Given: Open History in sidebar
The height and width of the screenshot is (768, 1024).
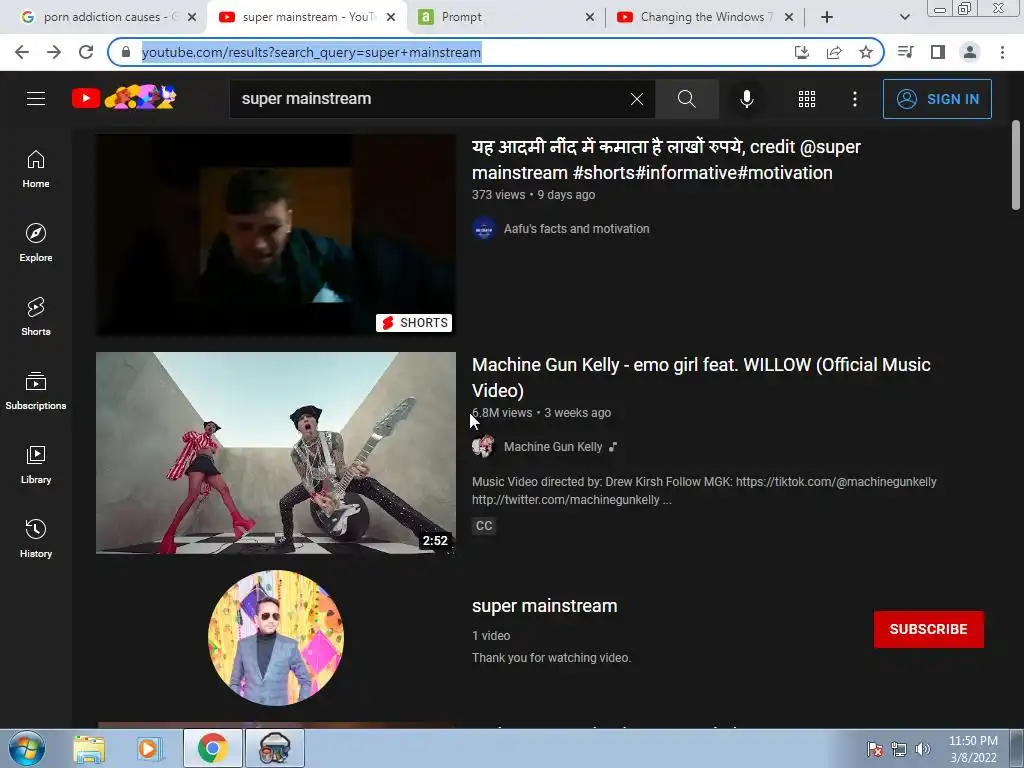Looking at the screenshot, I should (x=36, y=538).
